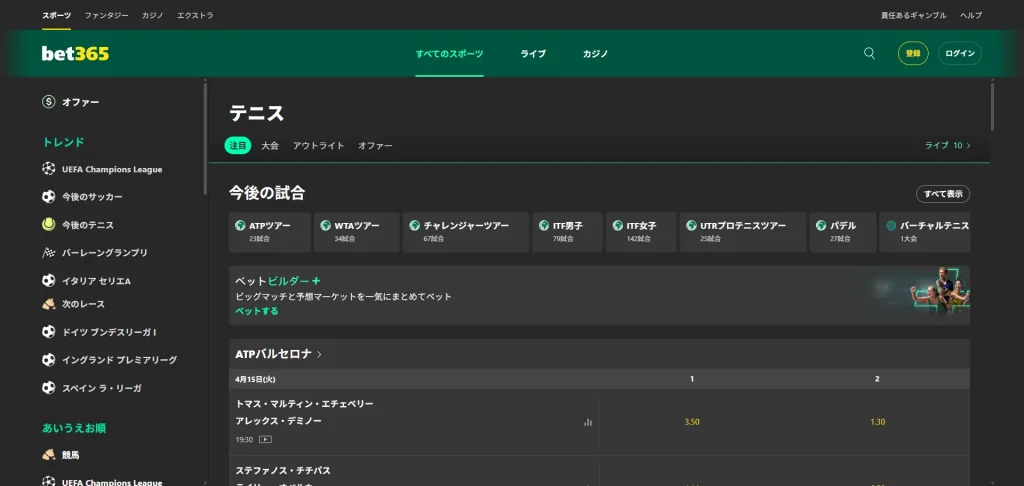
Task: Click tennis ball icon beside 今後のテニス
Action: click(48, 225)
